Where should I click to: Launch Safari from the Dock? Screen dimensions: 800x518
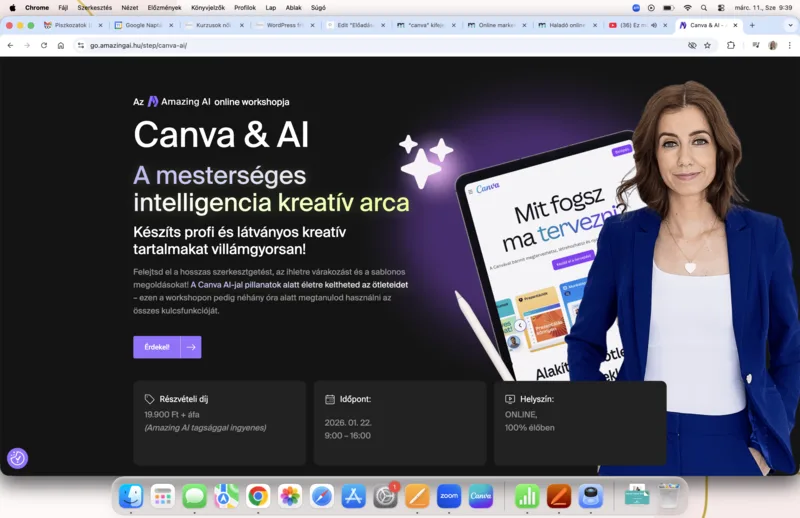[321, 496]
